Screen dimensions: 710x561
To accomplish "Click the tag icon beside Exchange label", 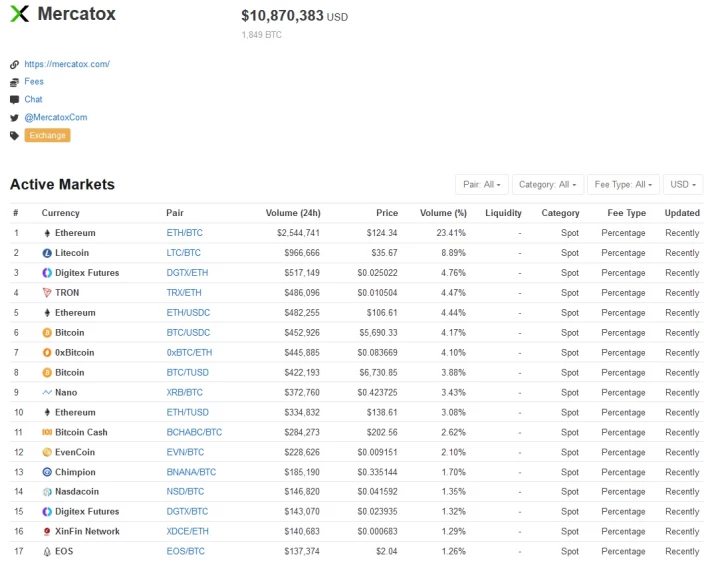I will 14,135.
